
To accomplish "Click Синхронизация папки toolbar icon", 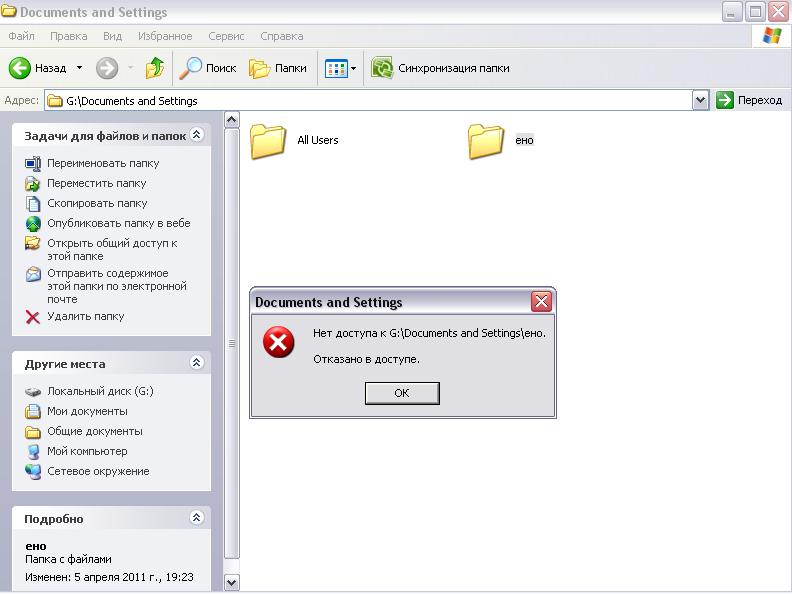I will (382, 68).
